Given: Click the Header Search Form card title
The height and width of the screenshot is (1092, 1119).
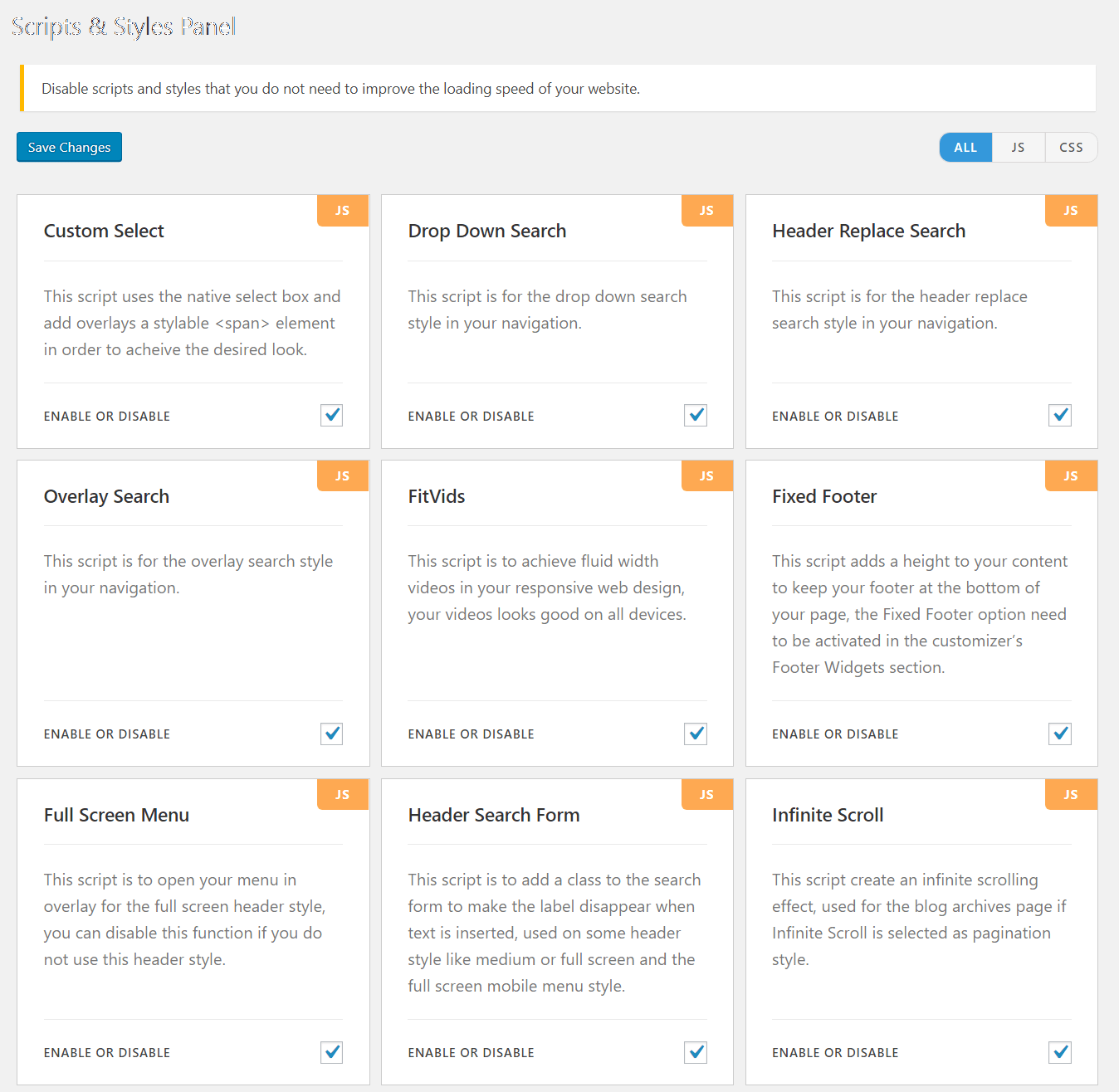Looking at the screenshot, I should click(494, 815).
